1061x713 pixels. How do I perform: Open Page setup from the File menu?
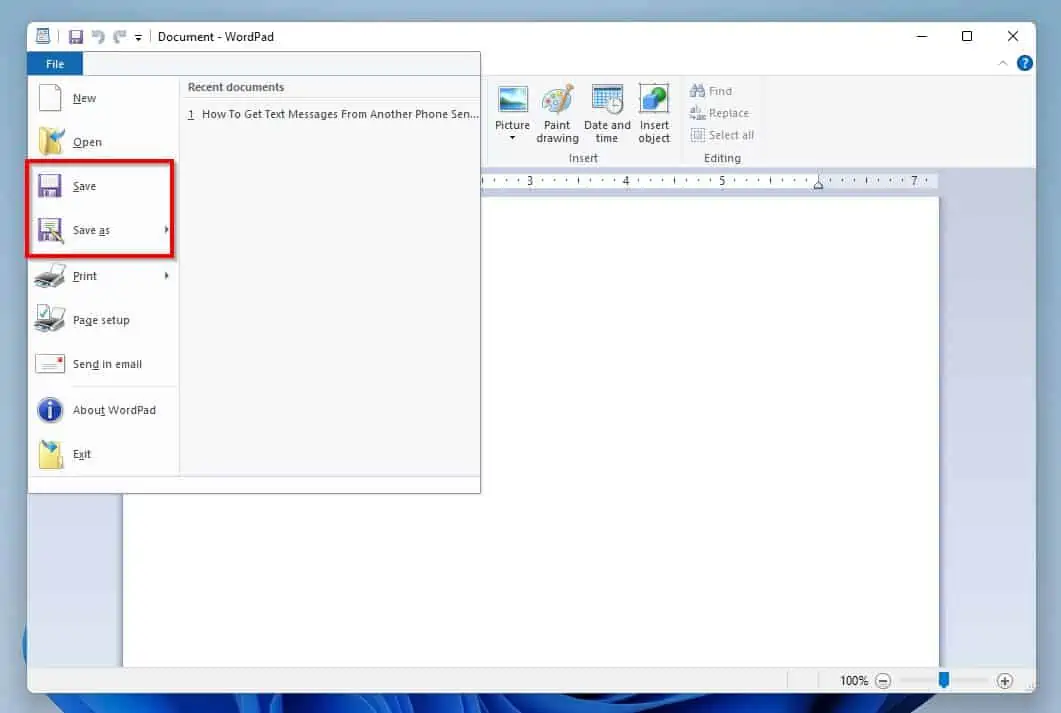pos(103,320)
